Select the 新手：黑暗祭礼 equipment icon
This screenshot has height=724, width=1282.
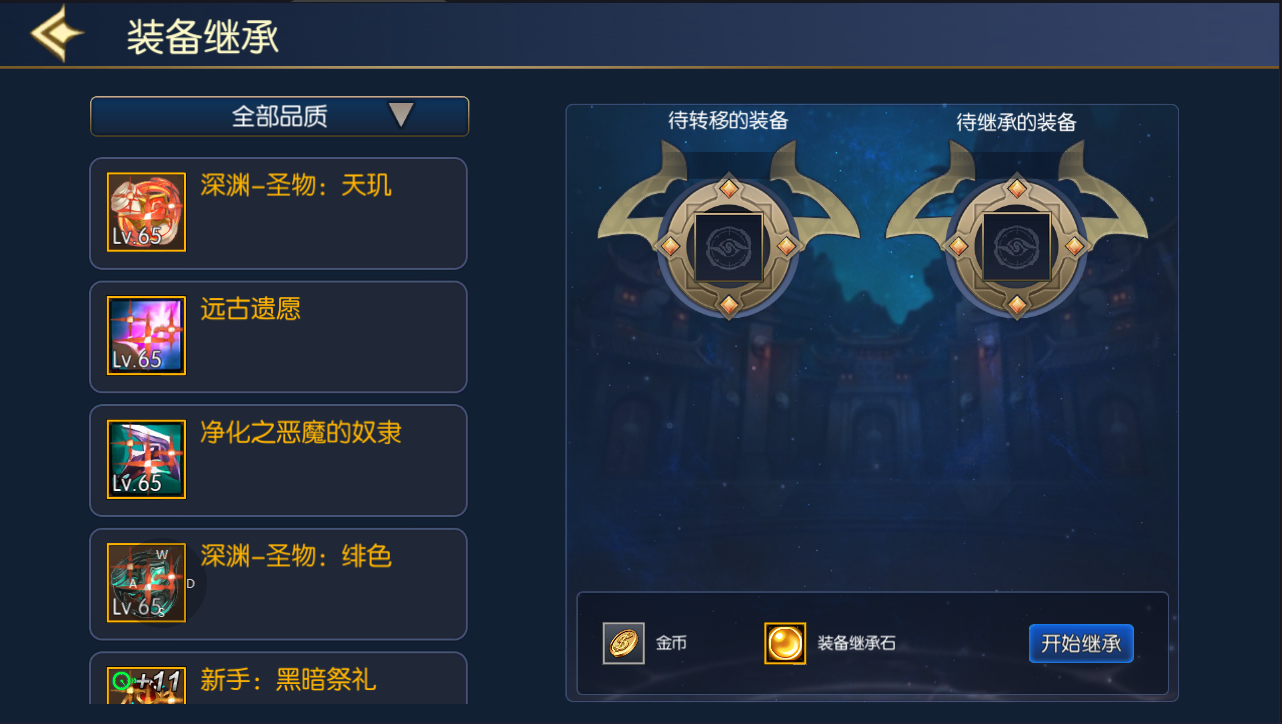tap(146, 686)
